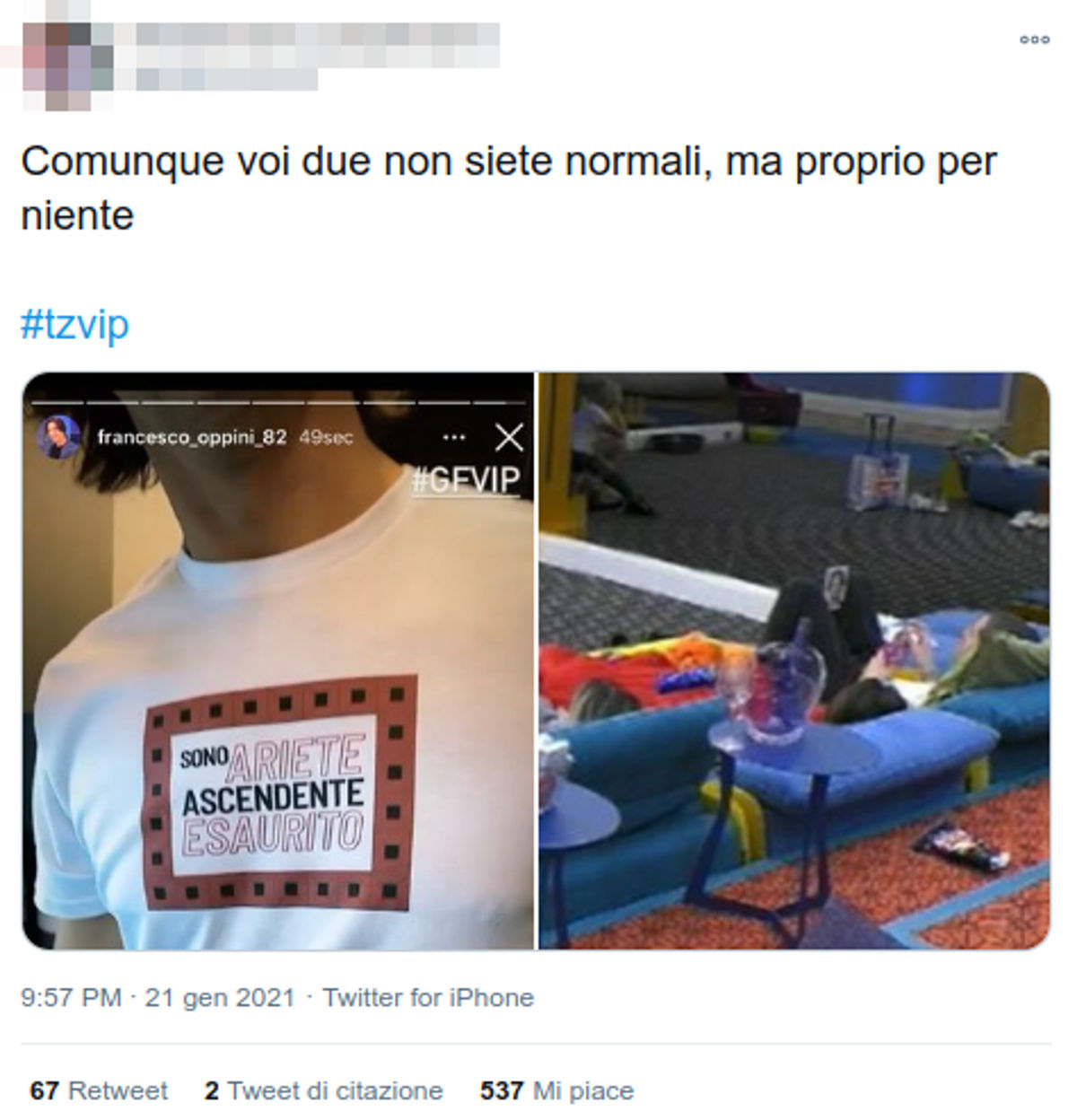Close the story with the X icon
Viewport: 1077px width, 1120px height.
(509, 437)
